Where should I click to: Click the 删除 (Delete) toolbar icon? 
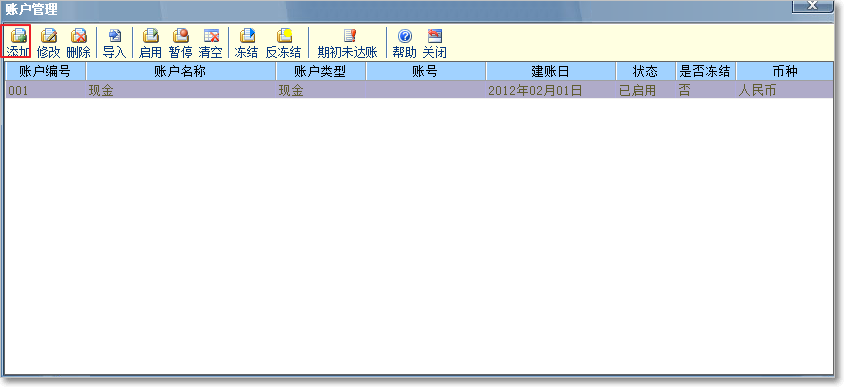[79, 42]
